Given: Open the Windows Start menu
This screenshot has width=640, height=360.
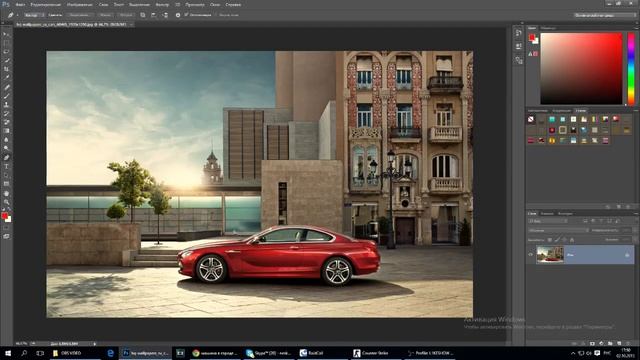Looking at the screenshot, I should 8,353.
